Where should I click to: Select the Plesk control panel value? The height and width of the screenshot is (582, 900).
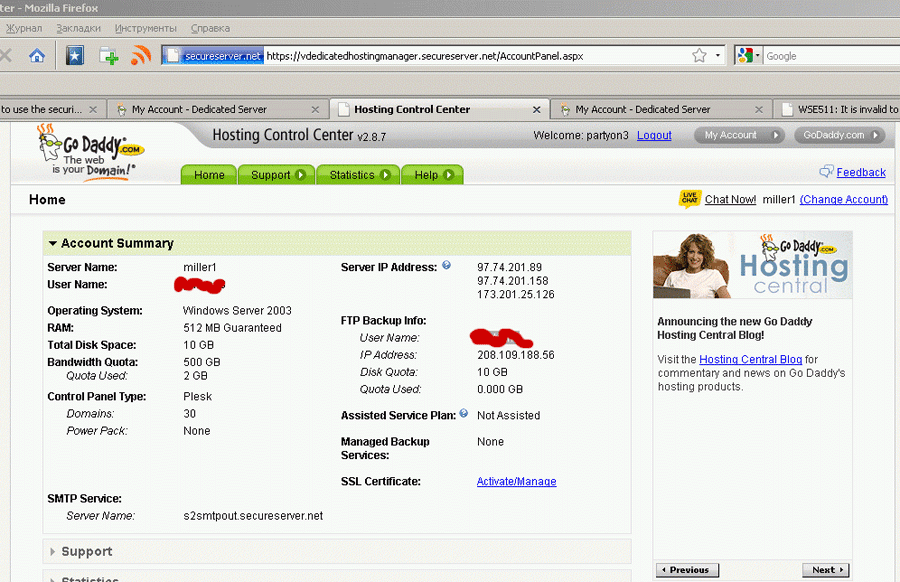(x=197, y=397)
